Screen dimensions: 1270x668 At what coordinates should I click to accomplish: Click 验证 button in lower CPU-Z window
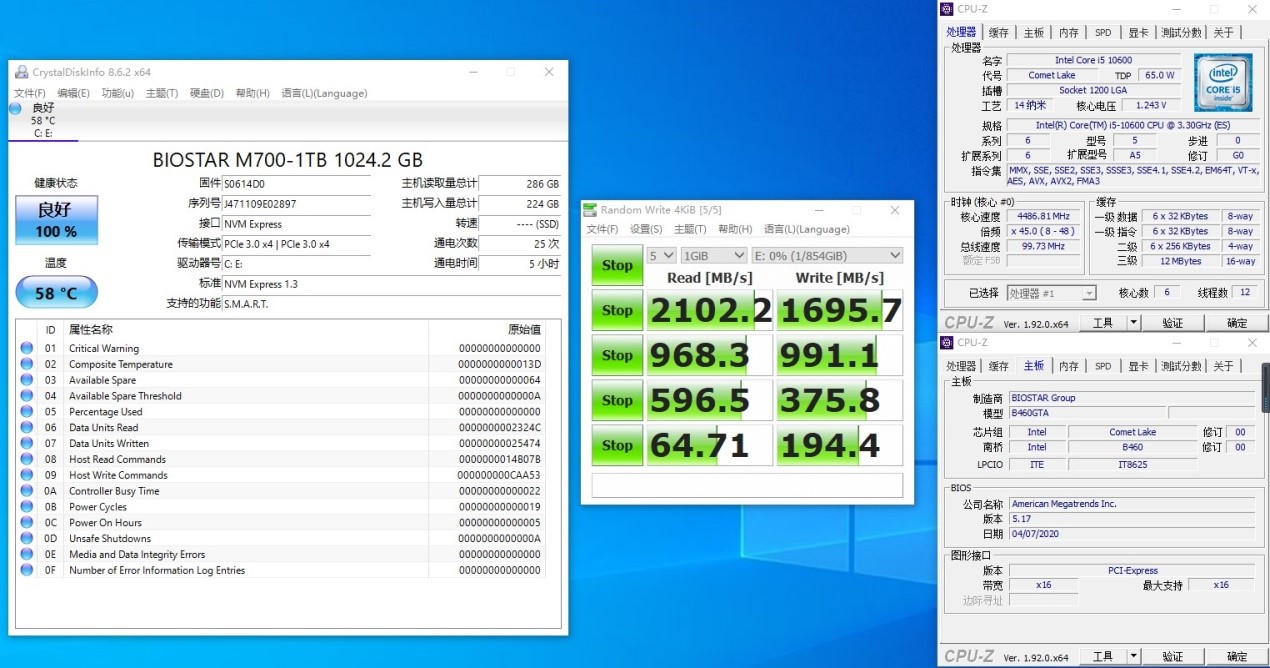(1173, 656)
